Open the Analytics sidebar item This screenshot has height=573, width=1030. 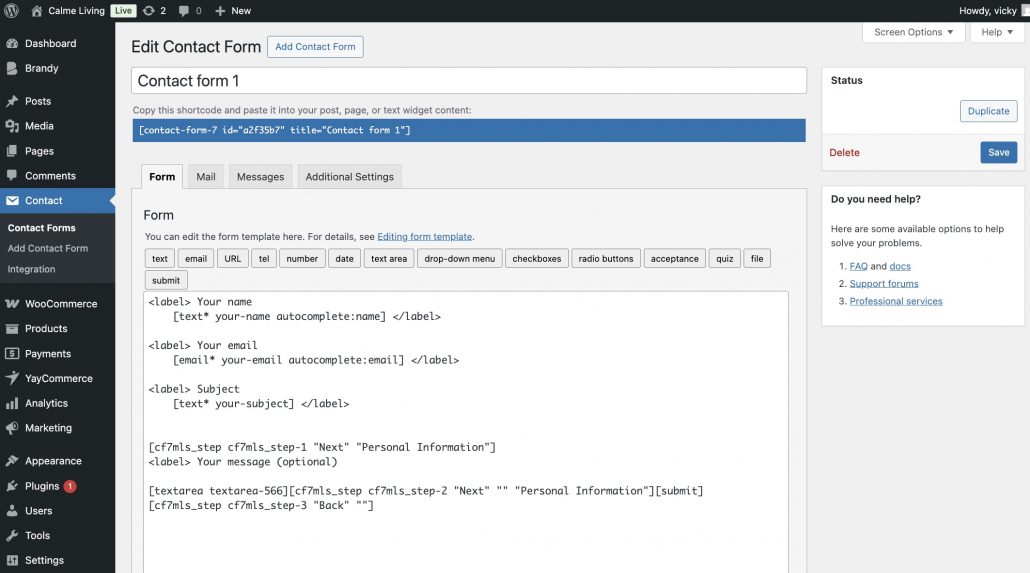click(x=46, y=403)
